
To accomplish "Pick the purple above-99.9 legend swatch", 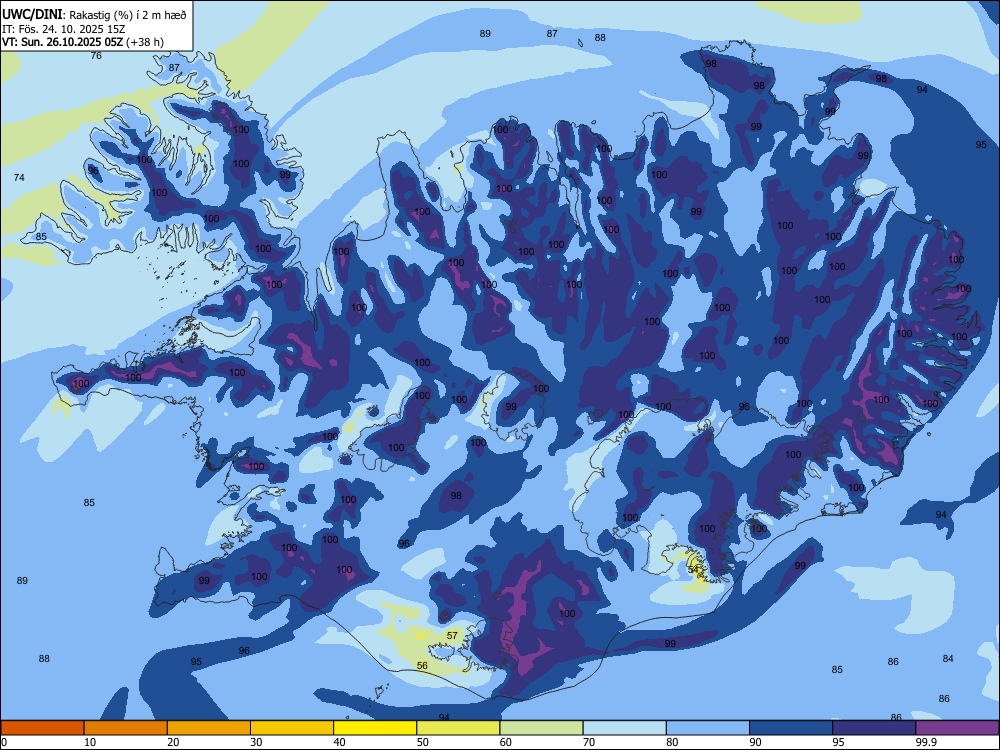I will (957, 728).
